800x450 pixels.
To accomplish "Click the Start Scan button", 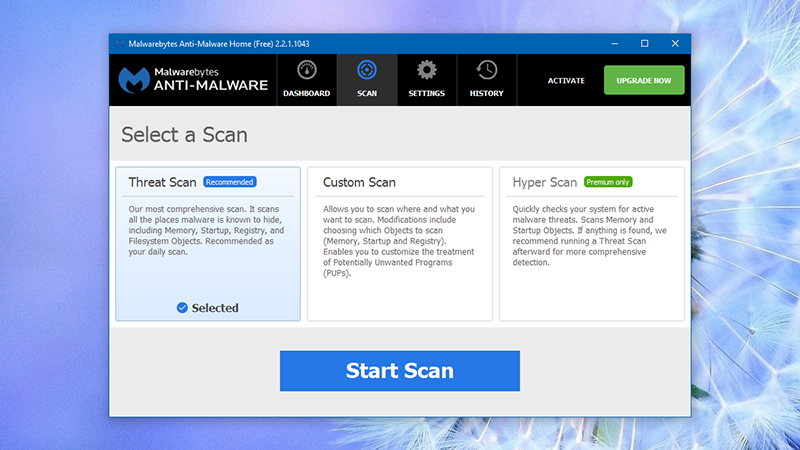I will pos(400,371).
